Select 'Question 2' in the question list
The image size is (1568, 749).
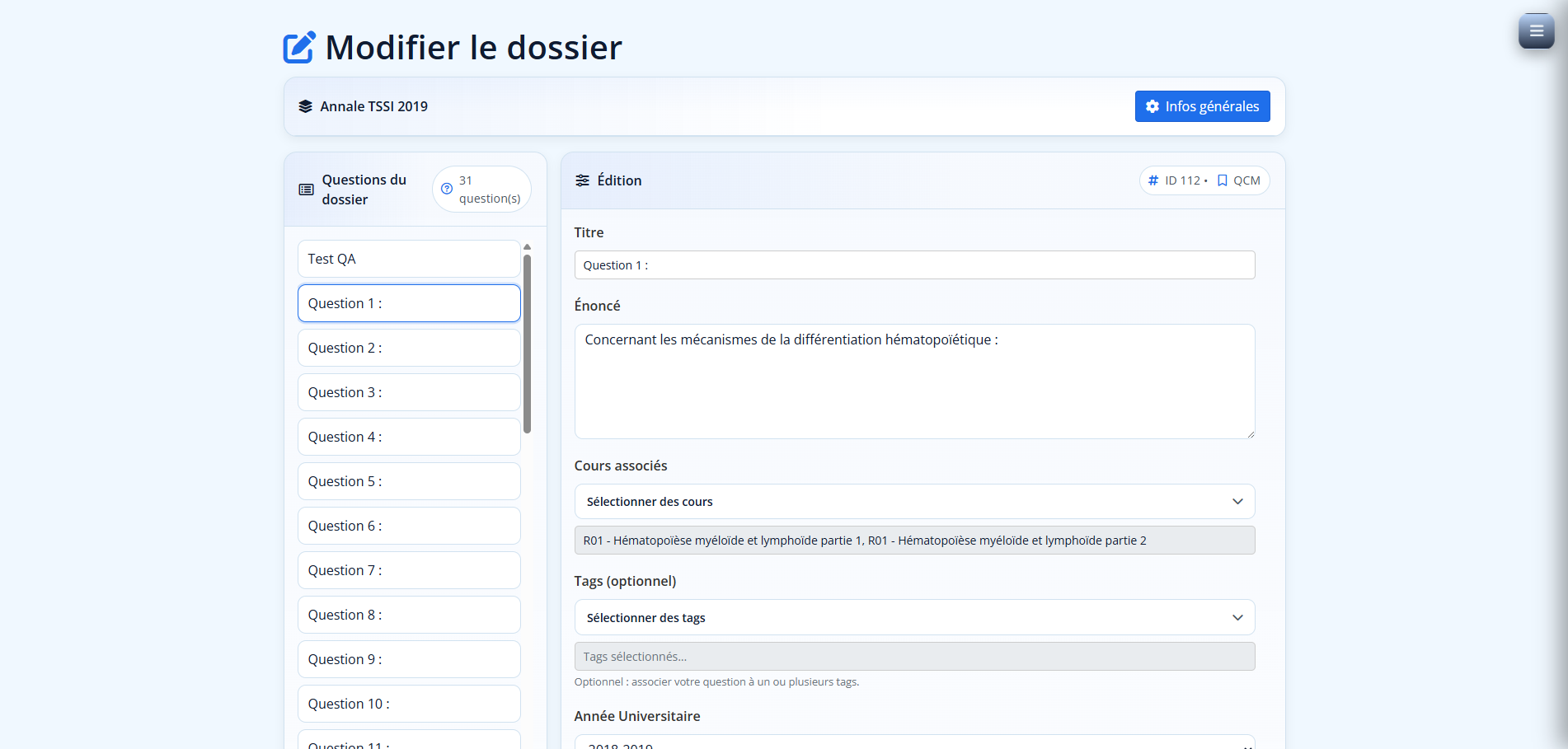click(x=408, y=347)
